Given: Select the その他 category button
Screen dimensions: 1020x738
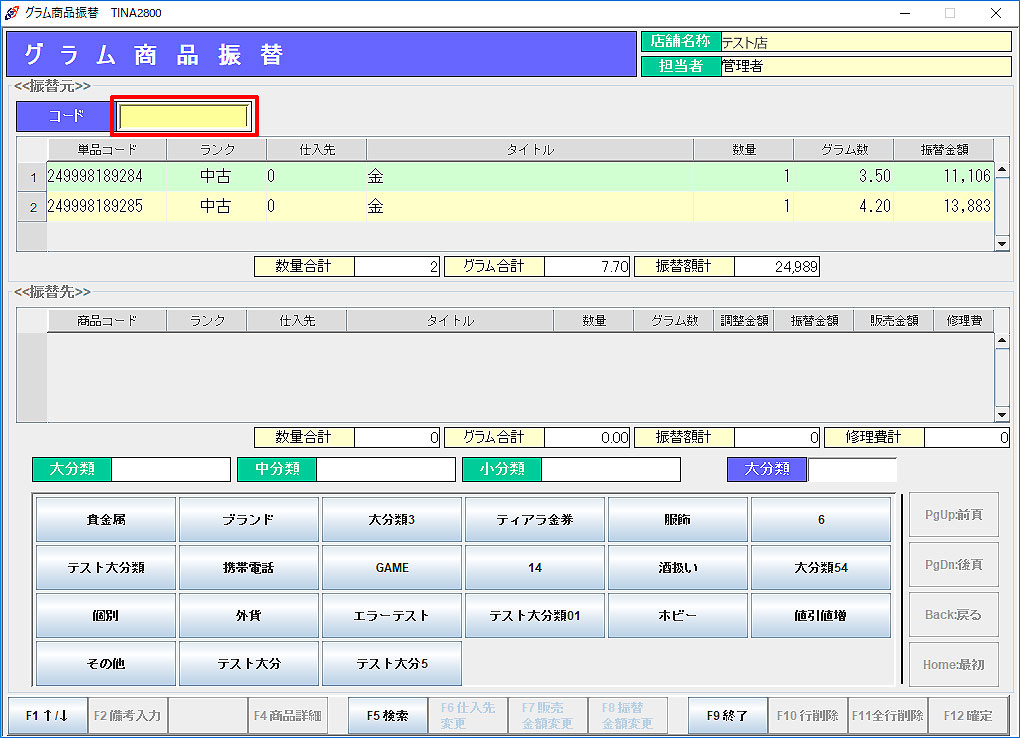Looking at the screenshot, I should 106,664.
